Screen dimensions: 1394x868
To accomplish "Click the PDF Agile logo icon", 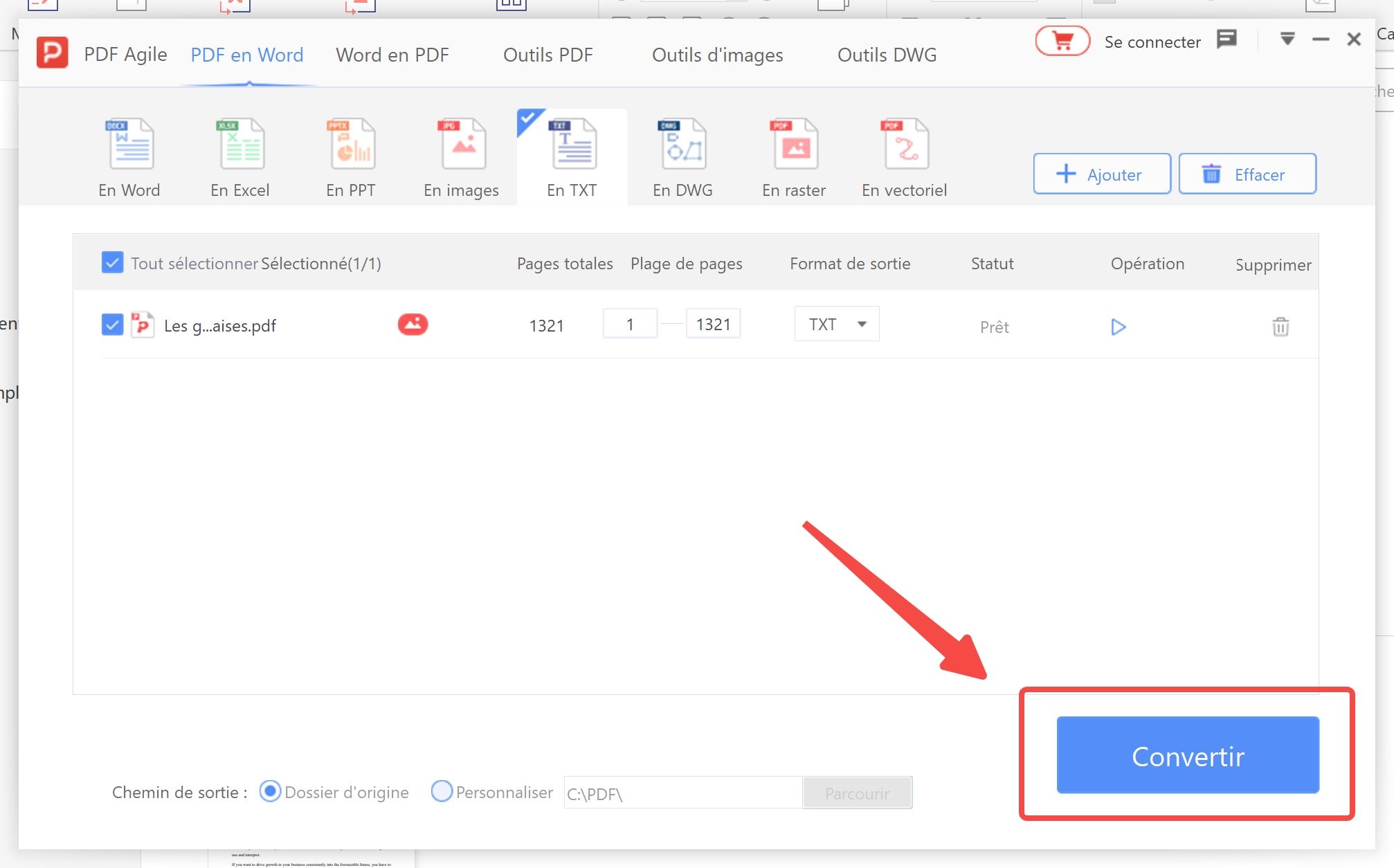I will coord(52,53).
